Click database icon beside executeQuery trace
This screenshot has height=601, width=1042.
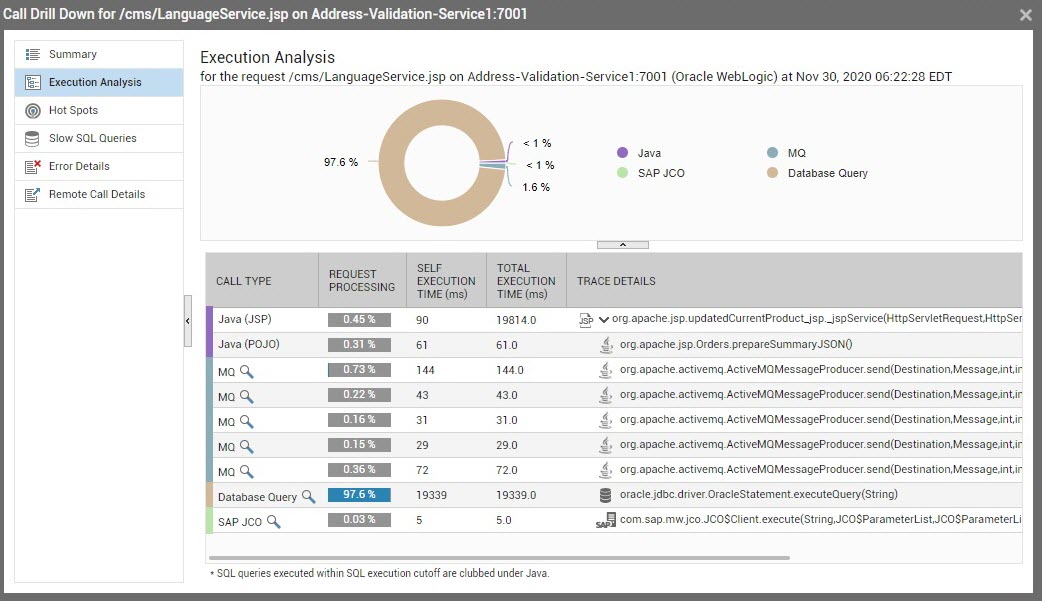coord(605,495)
